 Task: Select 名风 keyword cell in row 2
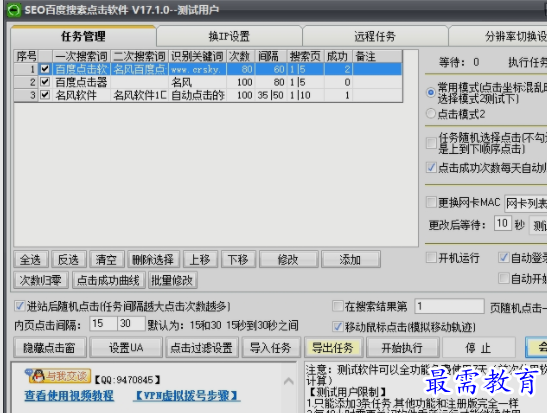(197, 82)
